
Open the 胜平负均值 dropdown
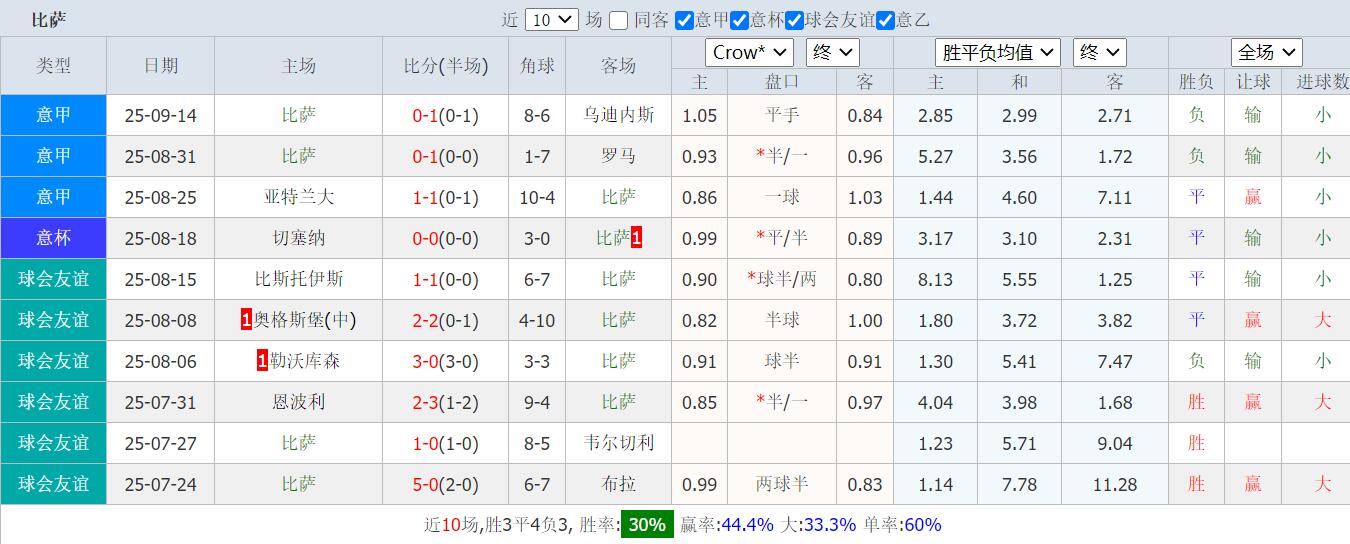(997, 53)
